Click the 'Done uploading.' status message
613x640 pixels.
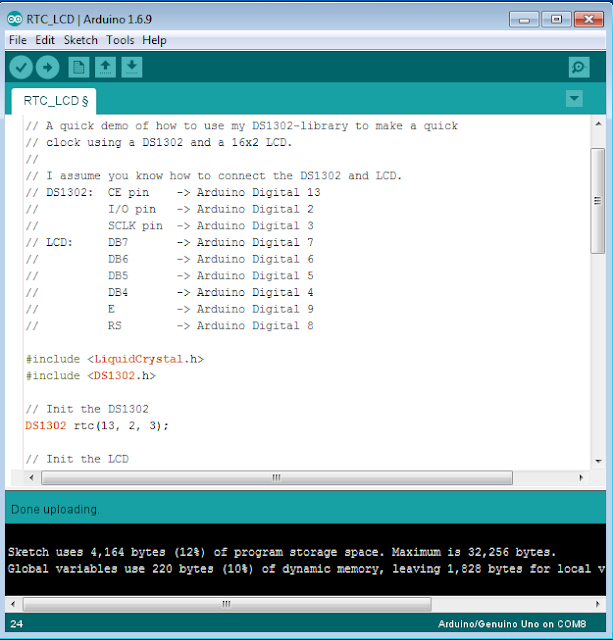click(55, 509)
